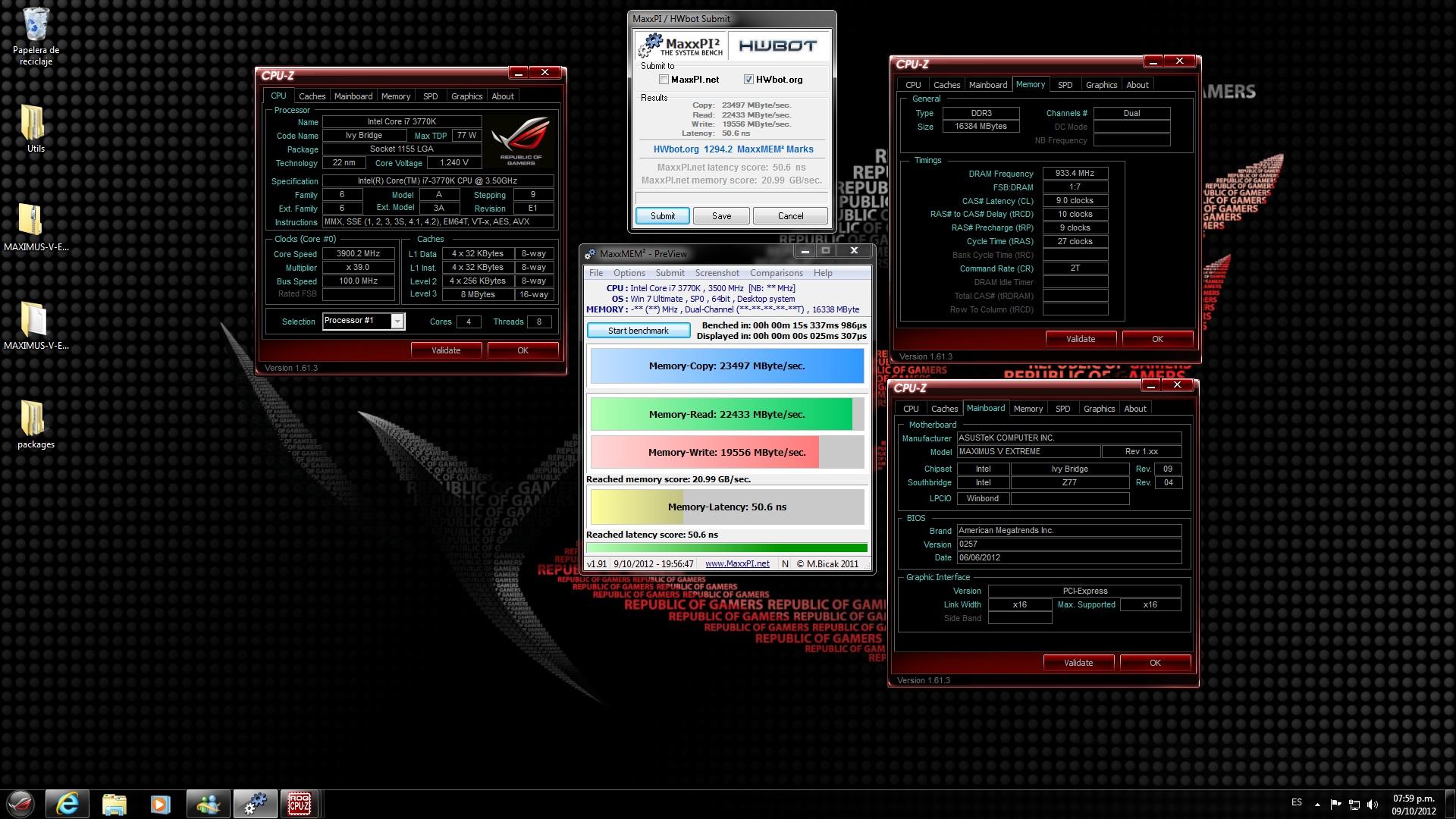Click the 16384 MBytes memory size field
The image size is (1456, 819).
[981, 127]
